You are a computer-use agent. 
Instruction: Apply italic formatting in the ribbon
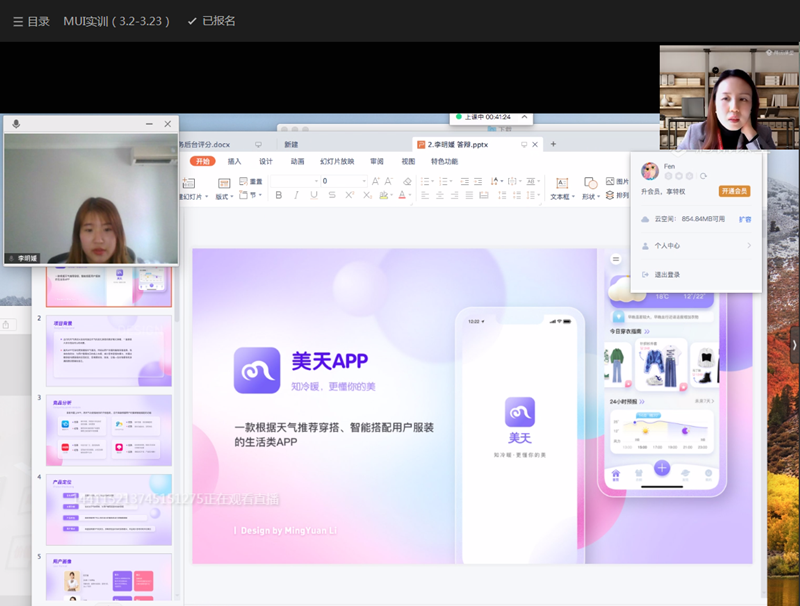pos(296,195)
